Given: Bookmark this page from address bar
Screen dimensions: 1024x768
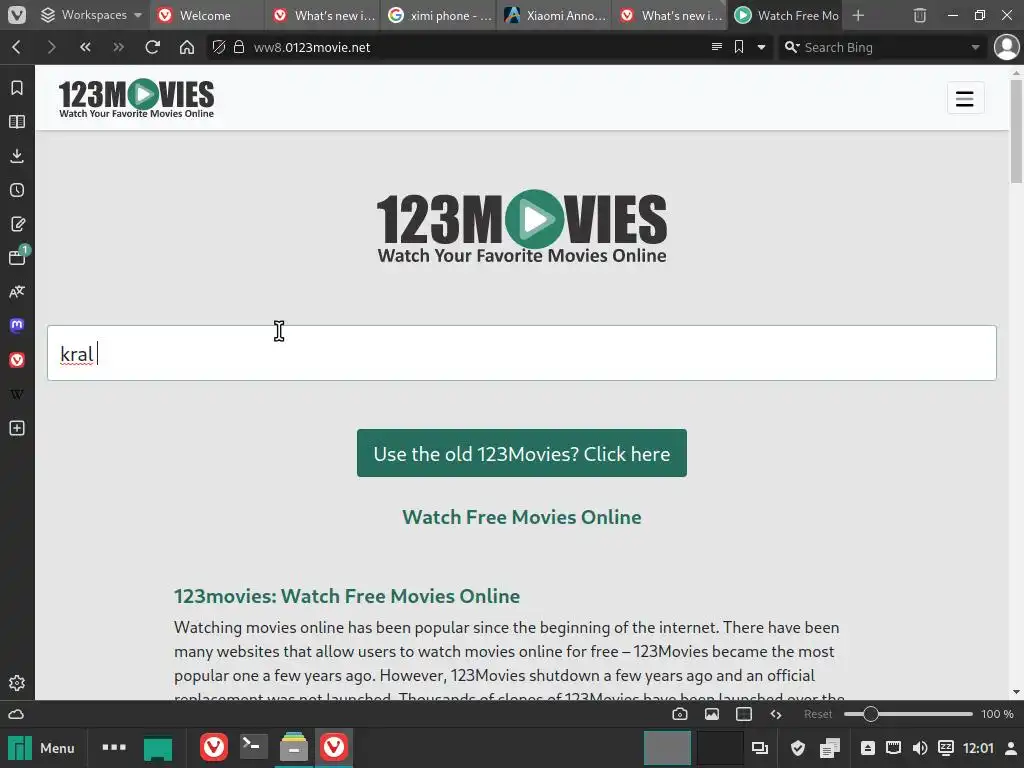Looking at the screenshot, I should click(x=739, y=47).
